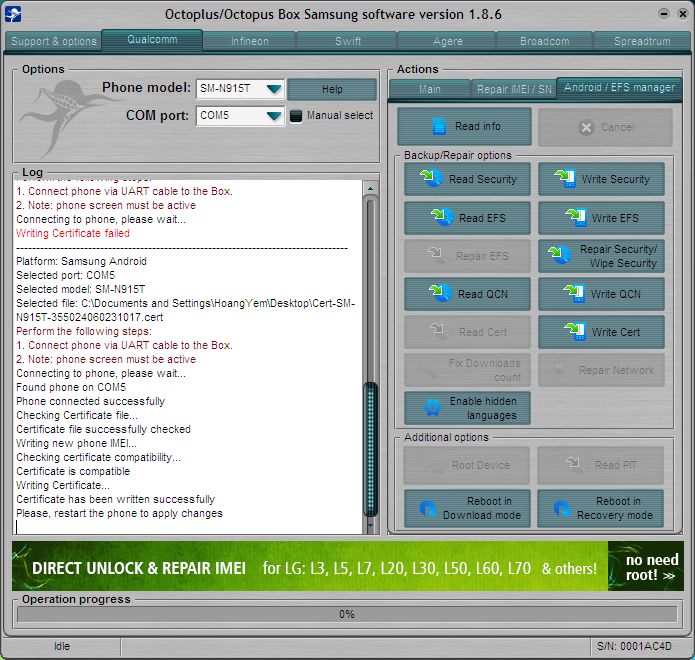Click the Operation progress bar
The height and width of the screenshot is (660, 695).
347,614
